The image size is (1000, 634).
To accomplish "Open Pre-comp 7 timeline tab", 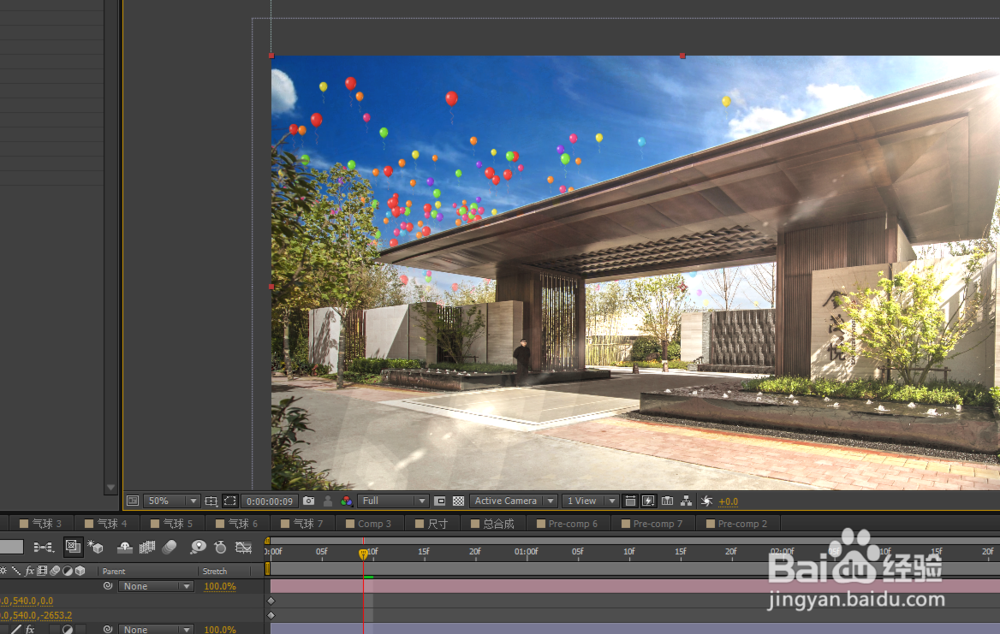I will pyautogui.click(x=652, y=524).
